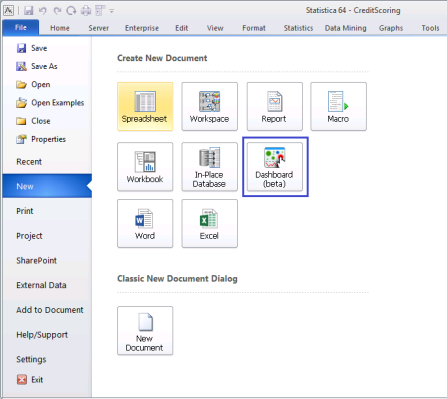Switch to the Home ribbon tab

tap(60, 28)
